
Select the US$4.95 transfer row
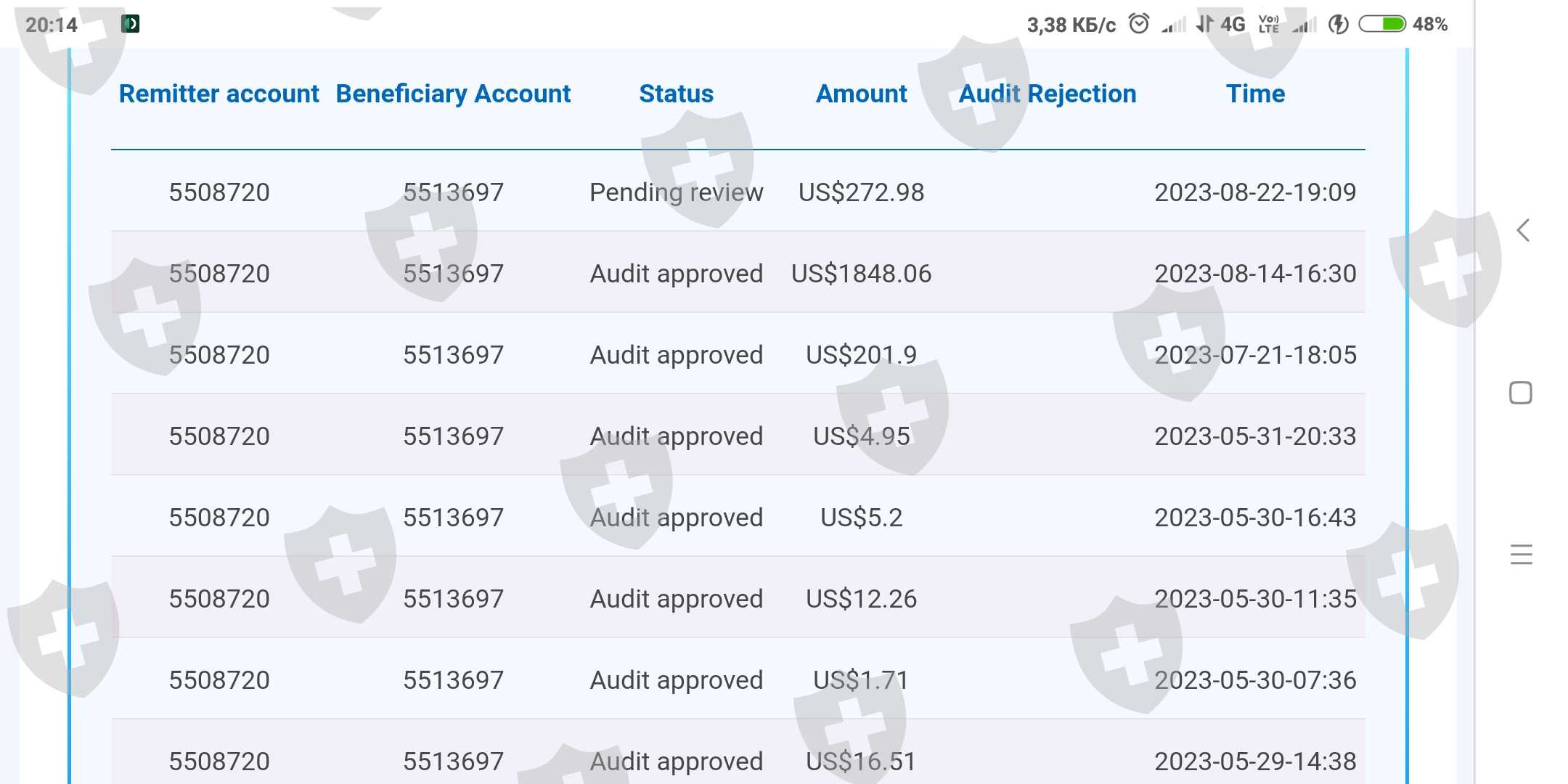click(861, 436)
